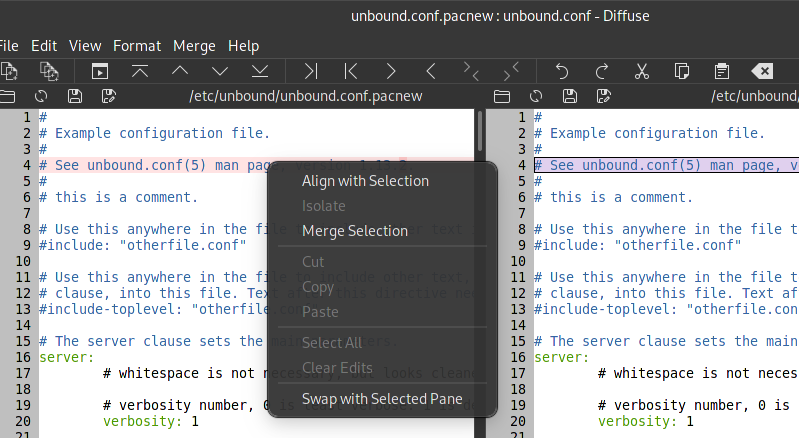Click the right pane /etc/unbound path label

click(x=755, y=96)
